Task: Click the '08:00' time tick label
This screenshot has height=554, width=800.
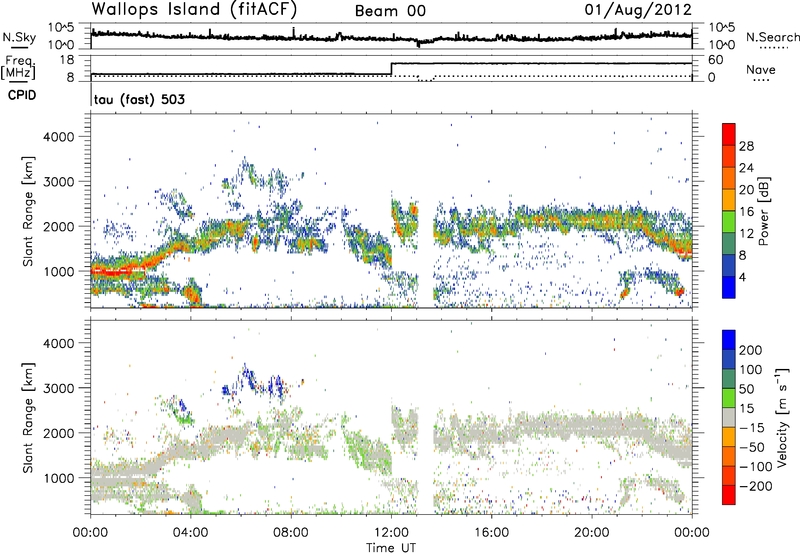Action: coord(291,533)
